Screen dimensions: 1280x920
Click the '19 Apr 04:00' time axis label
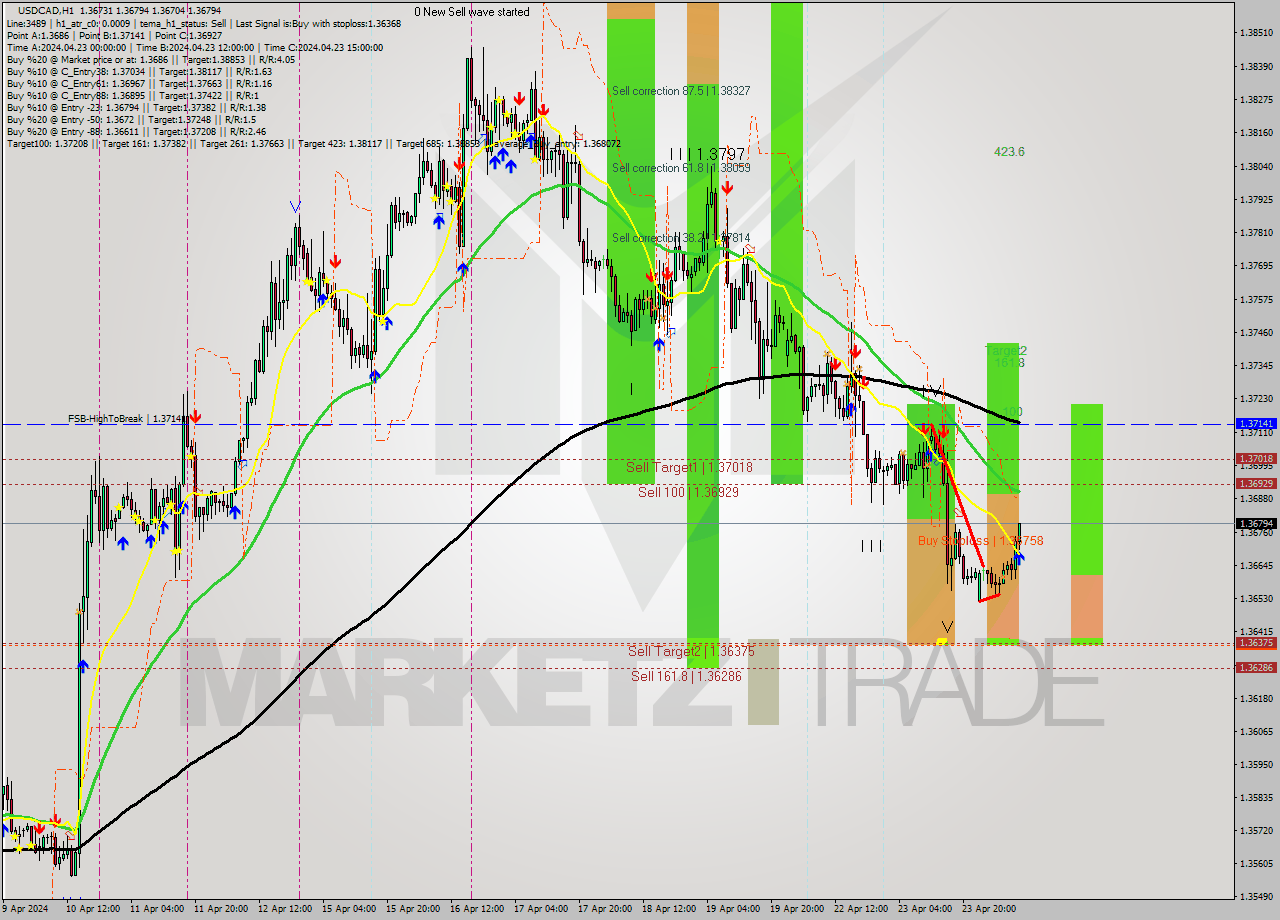[x=733, y=909]
